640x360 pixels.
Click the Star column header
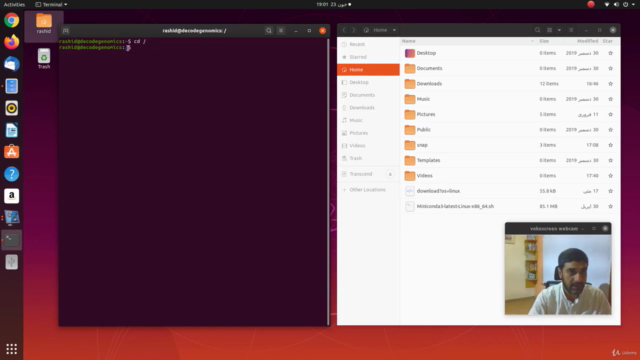click(608, 41)
